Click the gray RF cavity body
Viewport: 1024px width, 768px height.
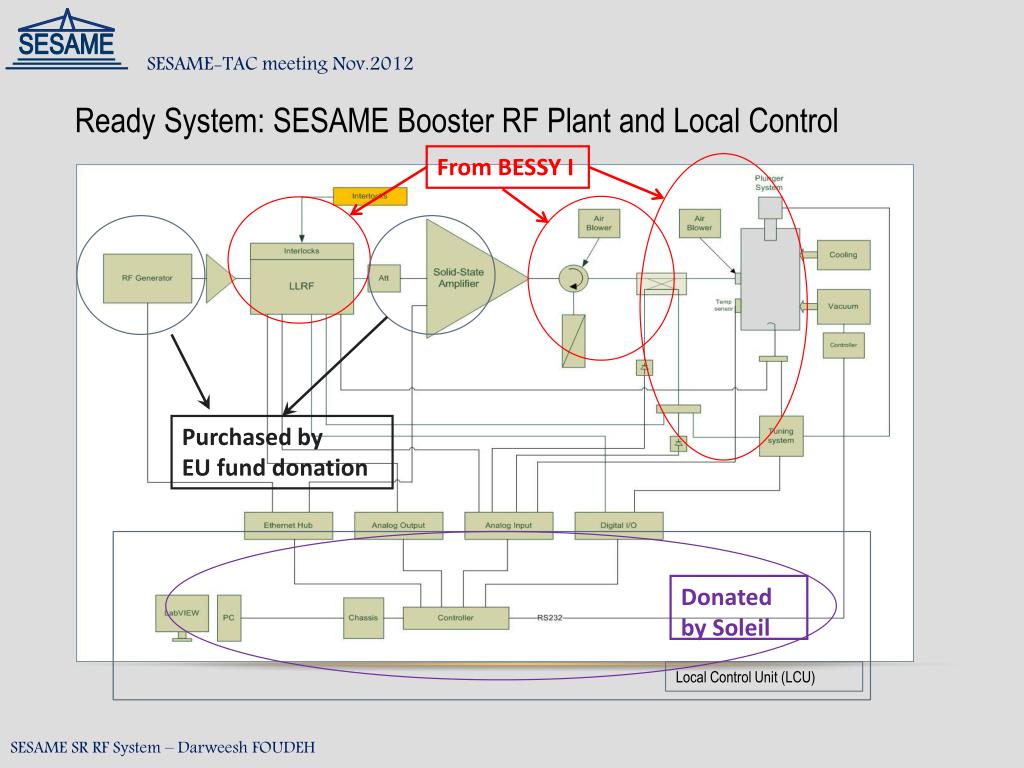(770, 279)
